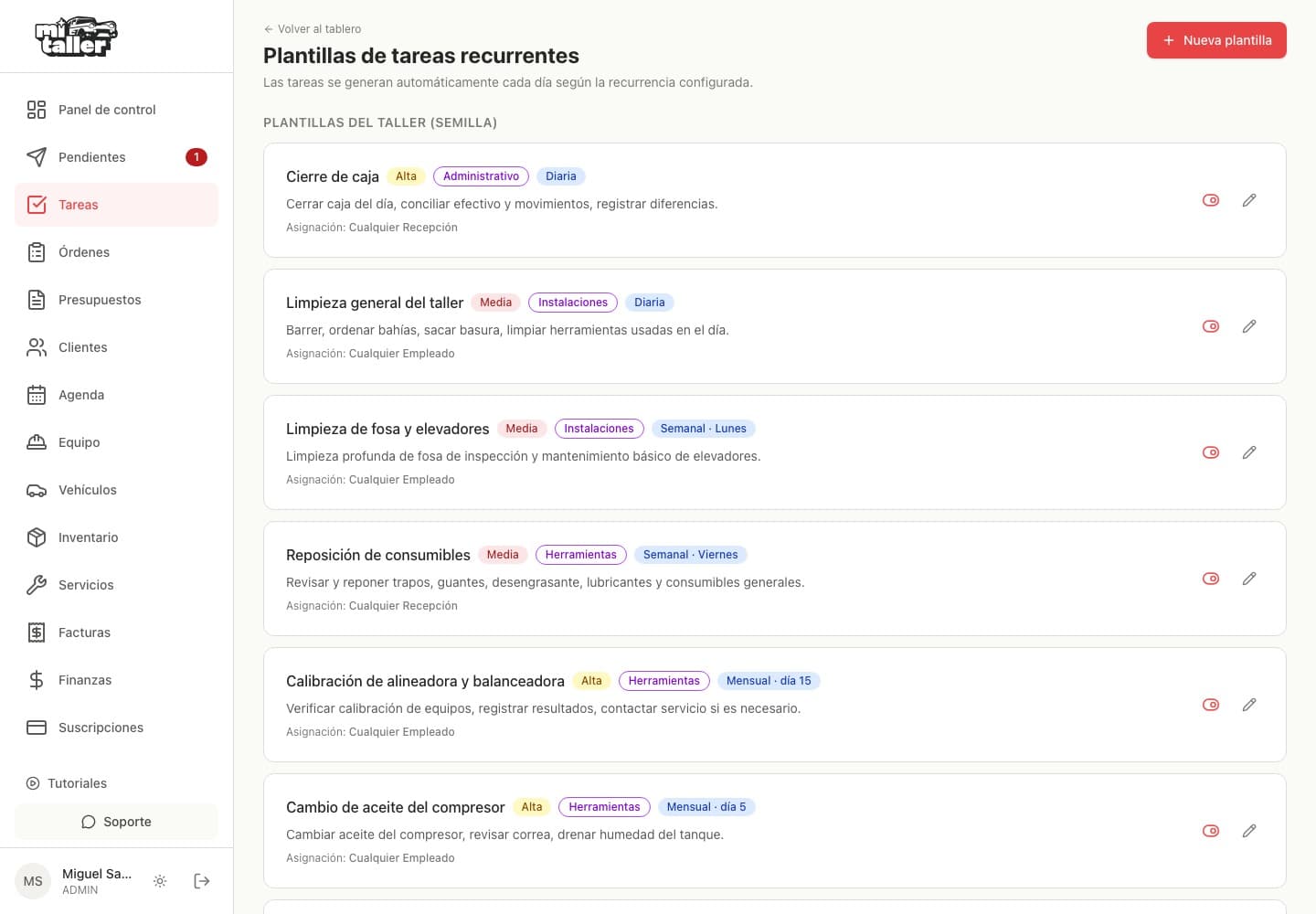The image size is (1316, 914).
Task: Click the Tareas checkbox icon in sidebar
Action: pos(37,205)
